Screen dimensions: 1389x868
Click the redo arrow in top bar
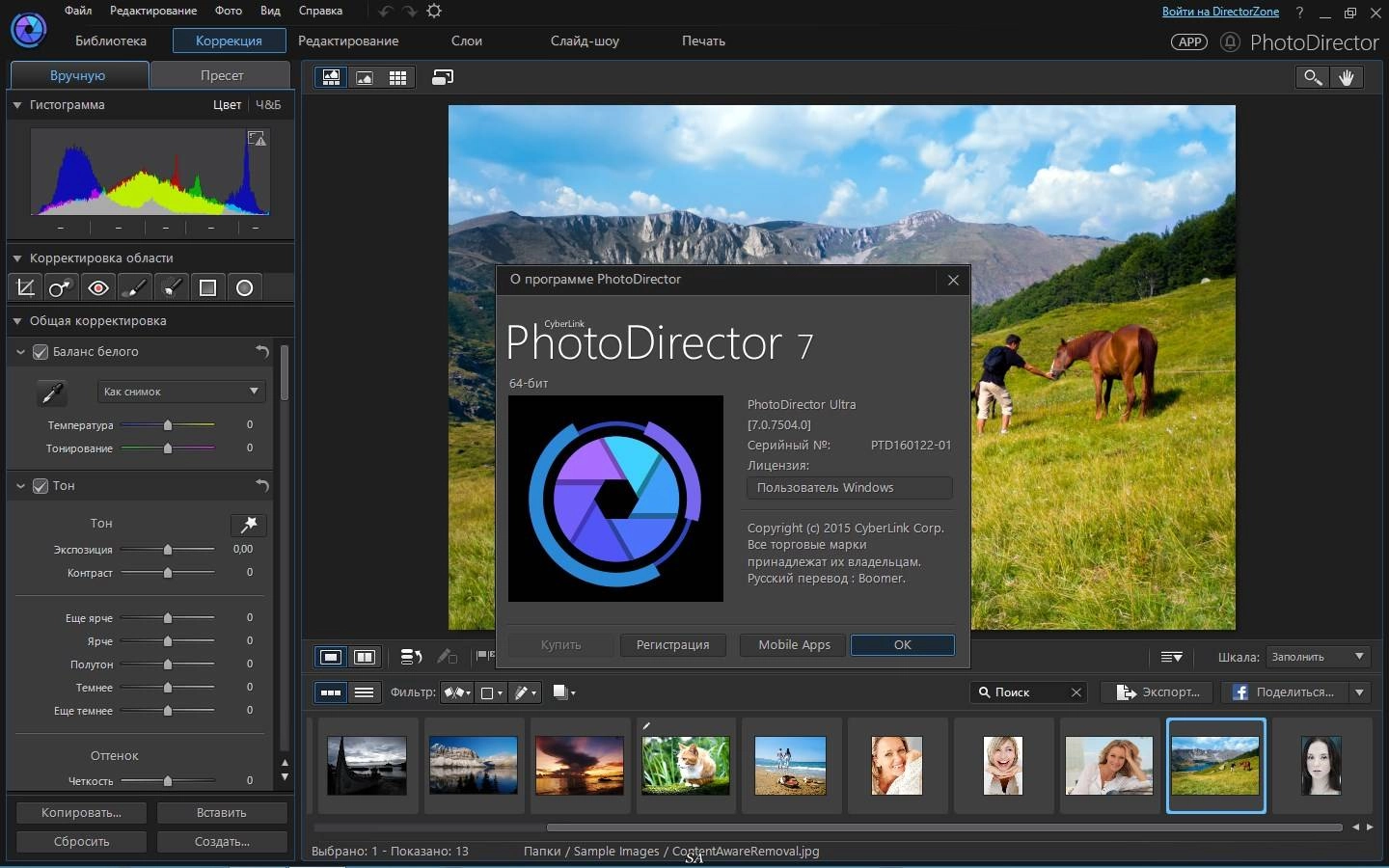410,12
